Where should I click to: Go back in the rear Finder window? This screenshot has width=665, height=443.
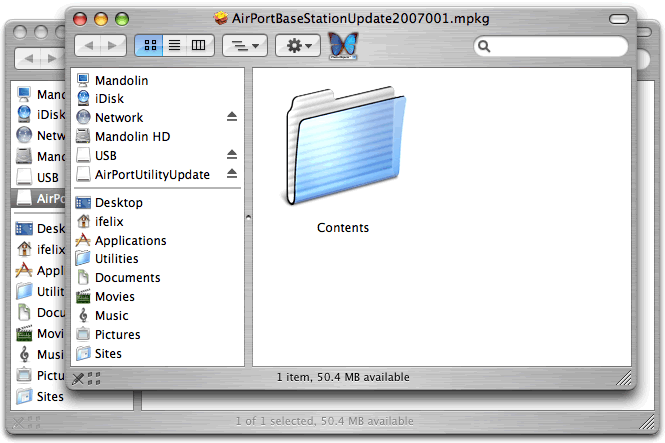coord(28,59)
